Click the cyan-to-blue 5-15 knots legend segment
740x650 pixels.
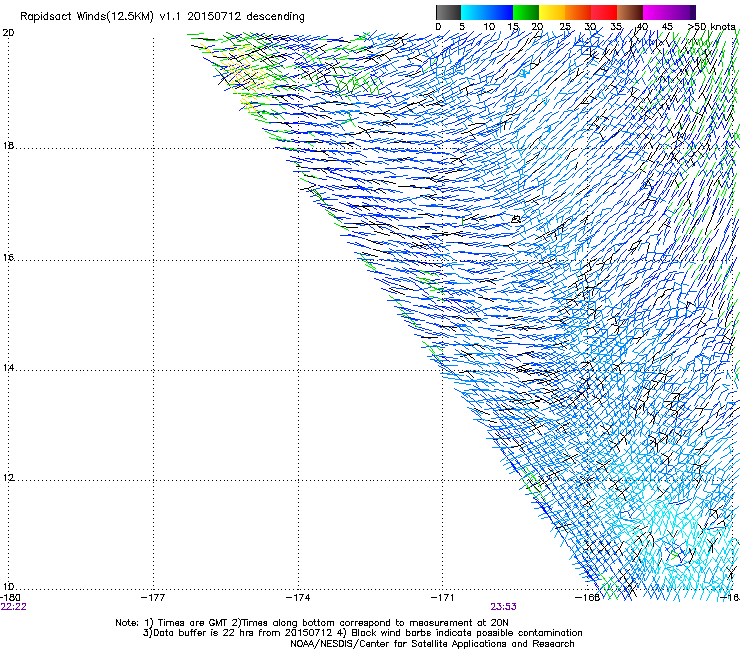pyautogui.click(x=487, y=12)
